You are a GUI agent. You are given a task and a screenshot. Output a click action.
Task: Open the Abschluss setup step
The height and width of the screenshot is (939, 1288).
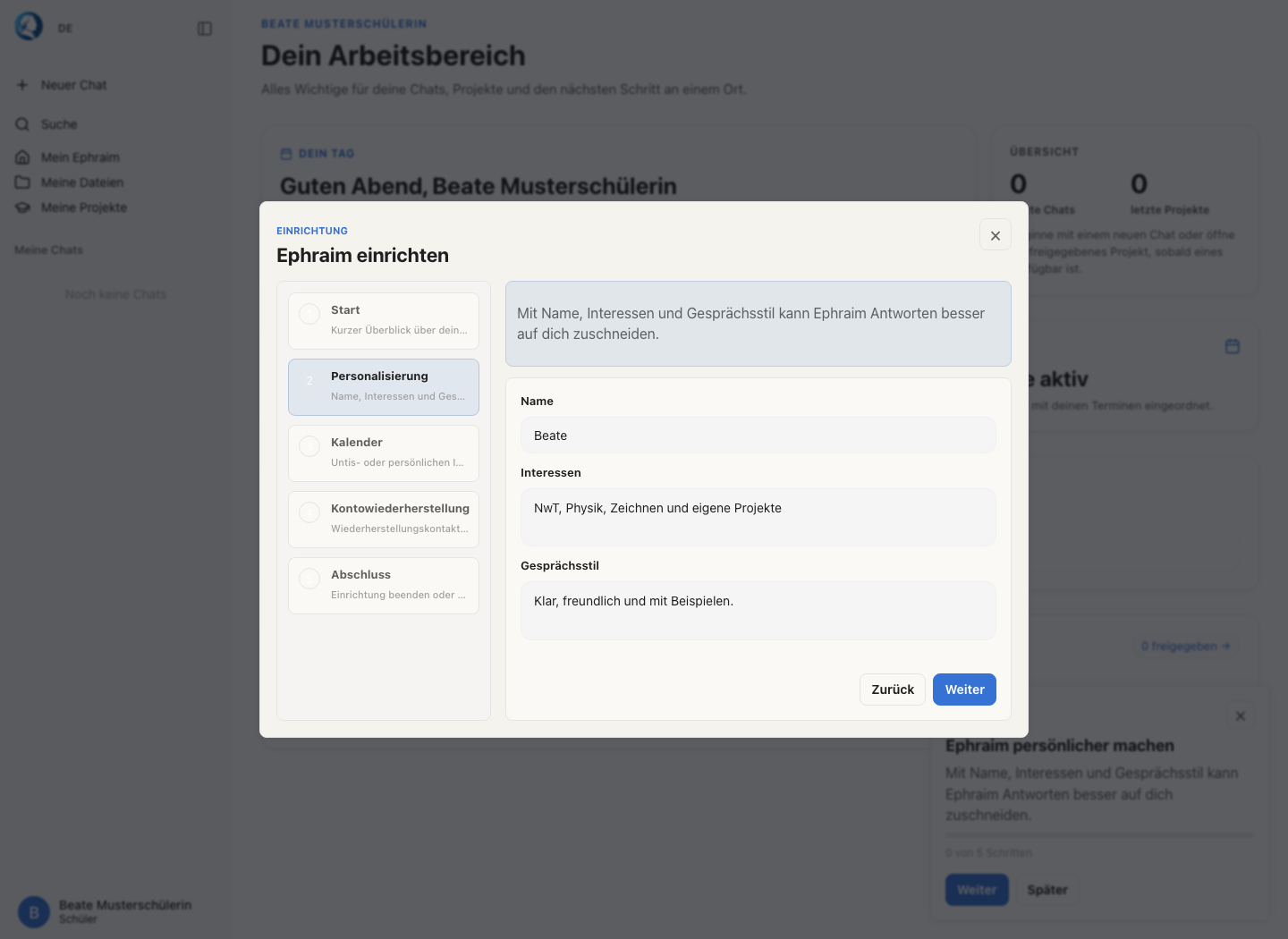384,586
